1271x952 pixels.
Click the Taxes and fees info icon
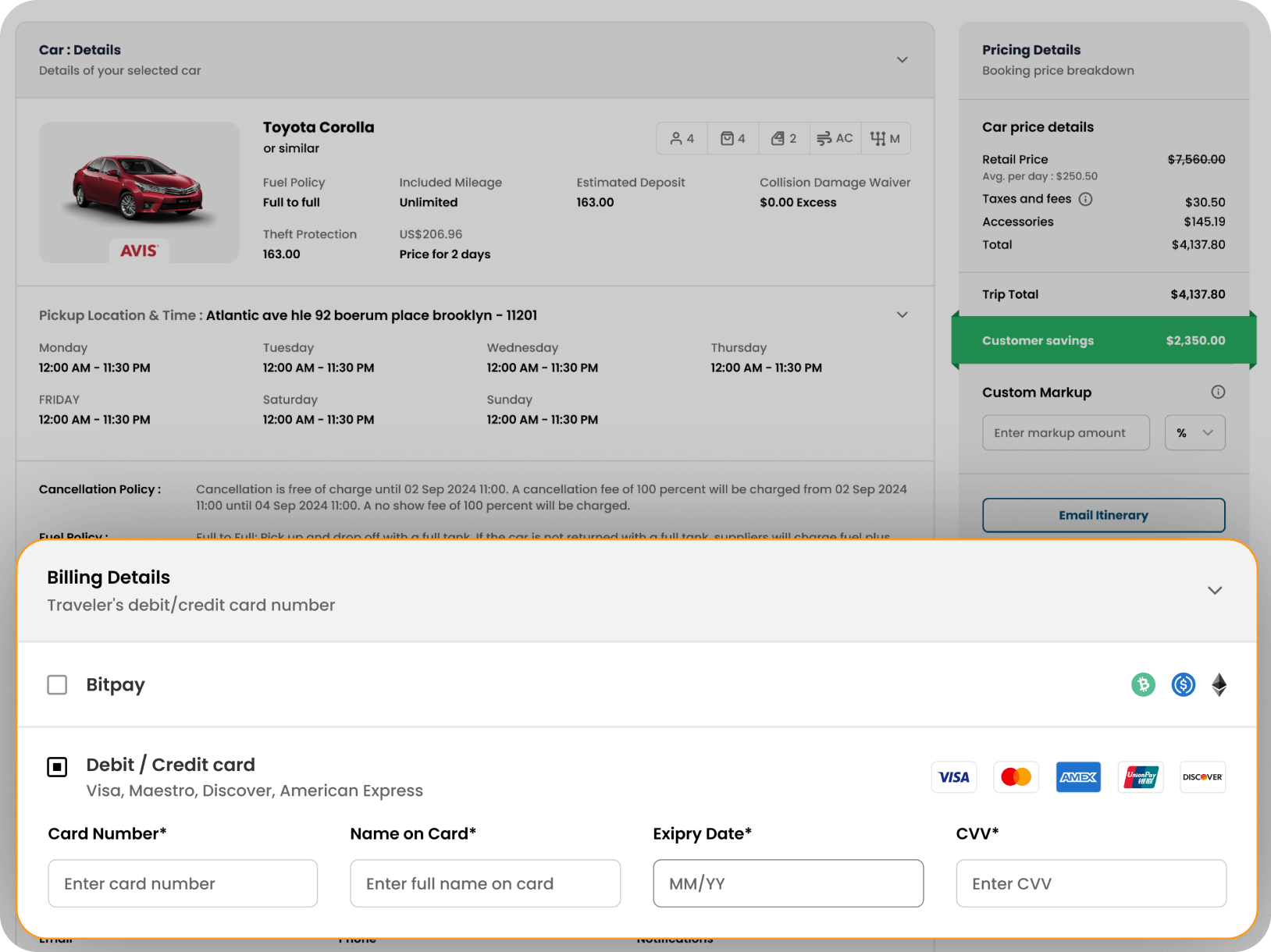pyautogui.click(x=1085, y=199)
